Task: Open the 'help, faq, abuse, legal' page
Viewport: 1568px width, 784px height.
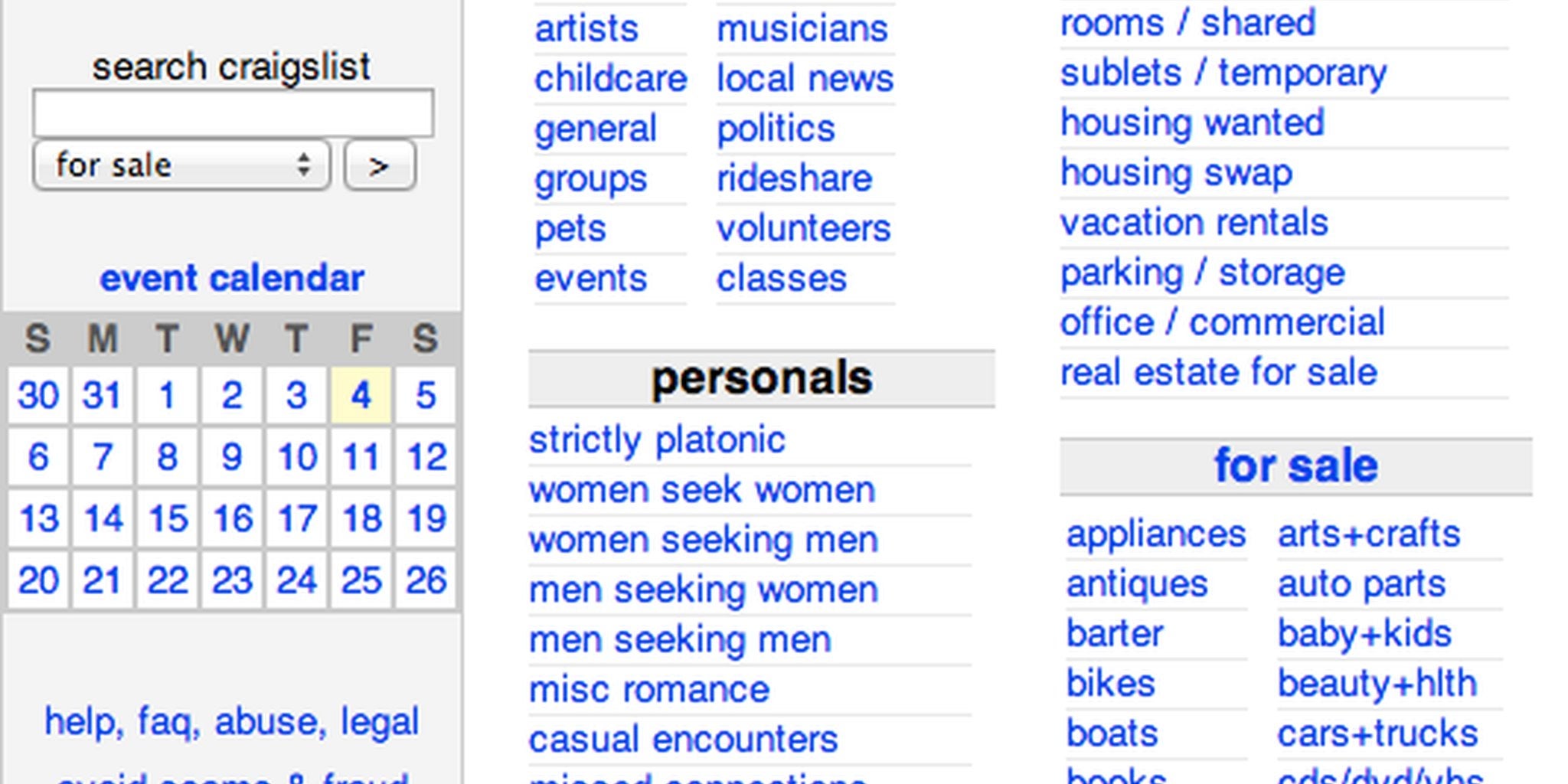Action: (x=232, y=718)
